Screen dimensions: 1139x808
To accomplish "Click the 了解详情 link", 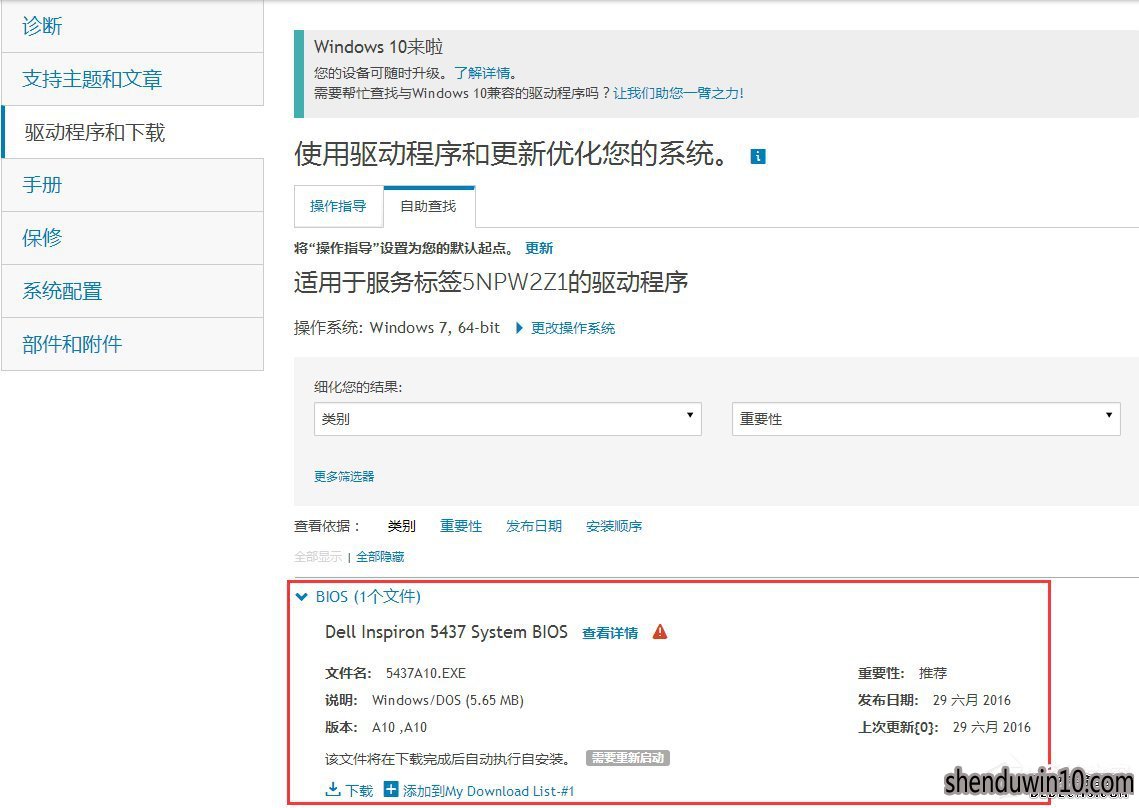I will (x=483, y=73).
